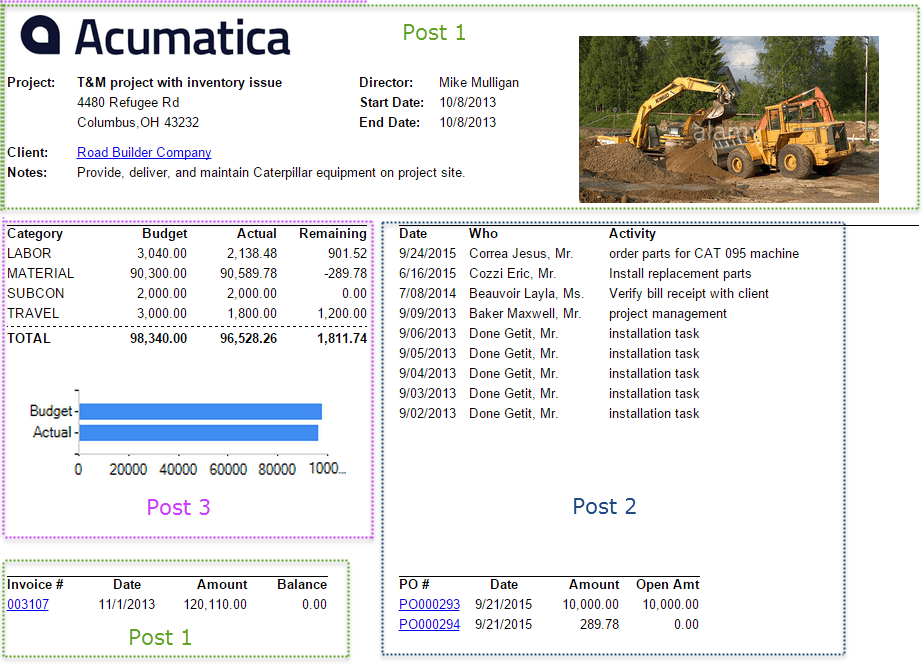
Task: Click PO amount 289.78
Action: [x=599, y=625]
